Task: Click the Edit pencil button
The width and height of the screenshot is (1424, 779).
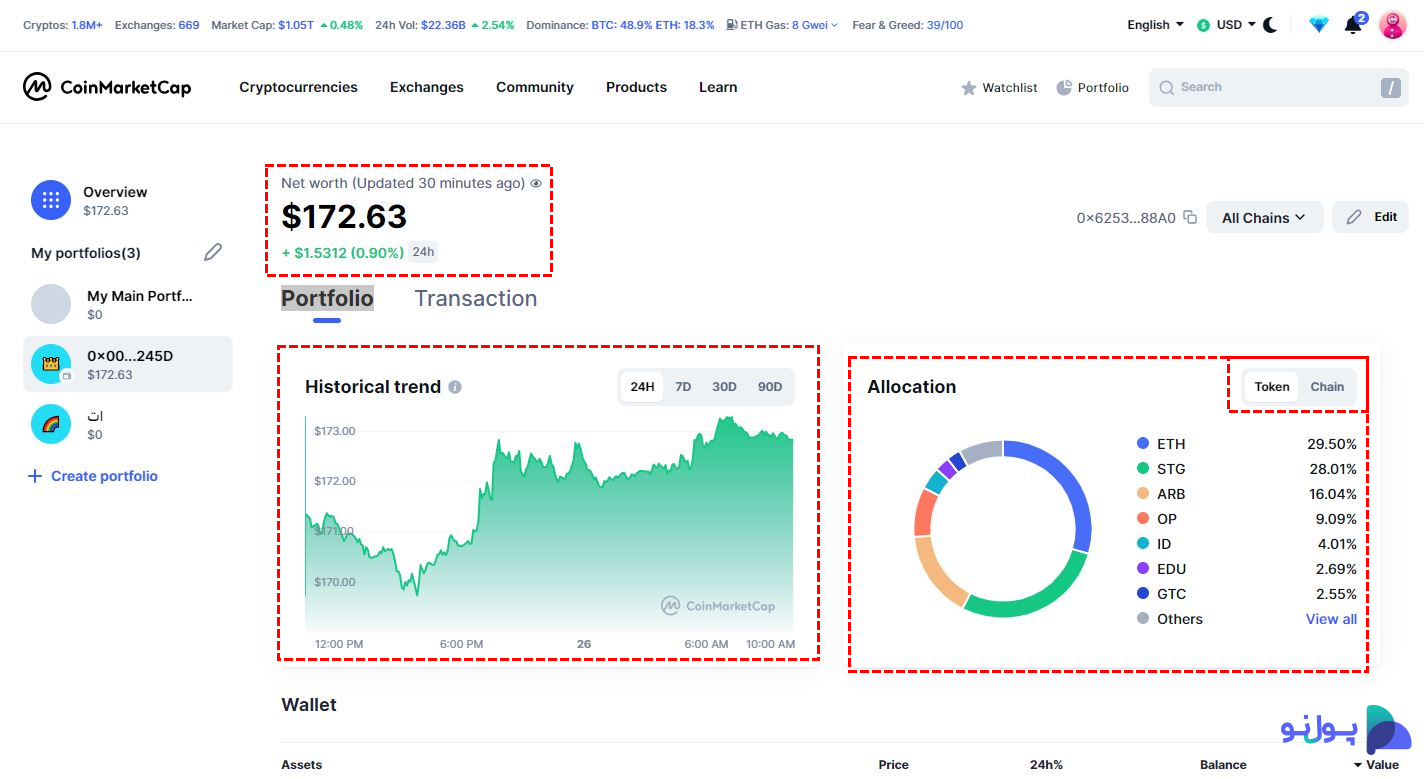Action: [x=1370, y=217]
